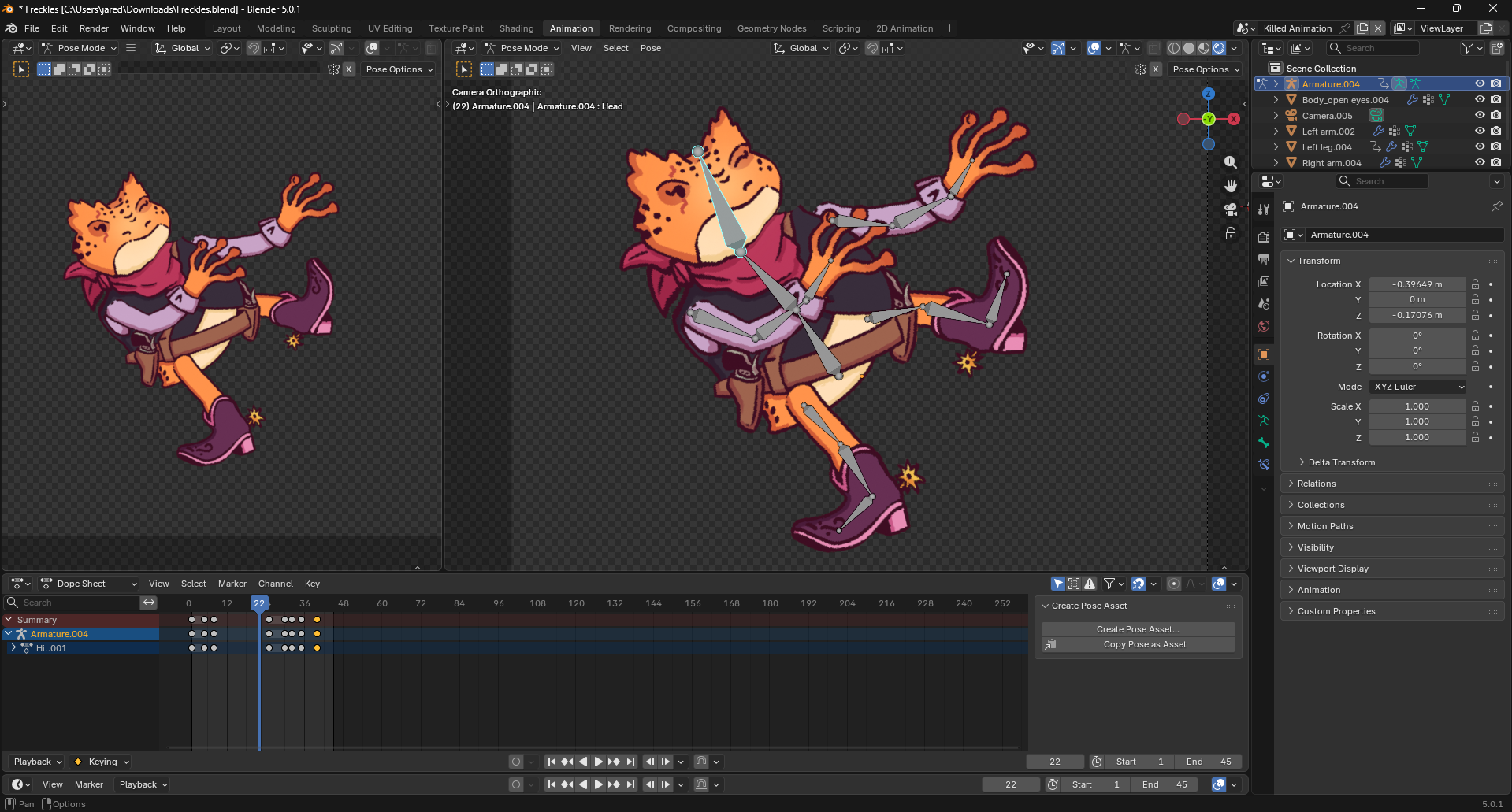1512x812 pixels.
Task: Open the Output properties tab
Action: (1264, 260)
